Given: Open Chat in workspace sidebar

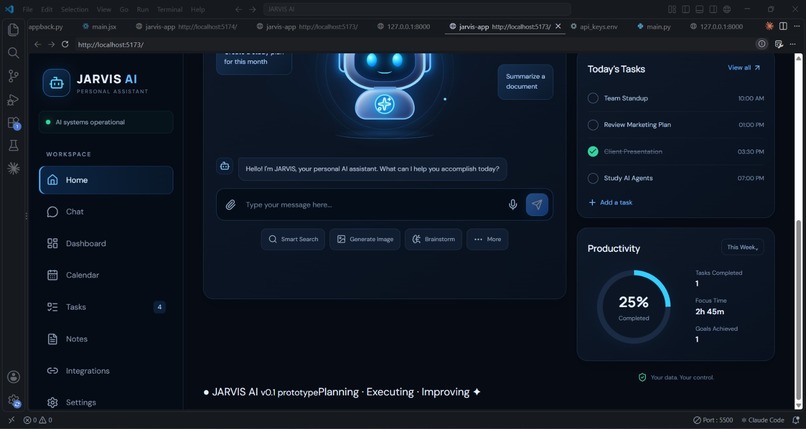Looking at the screenshot, I should click(106, 212).
